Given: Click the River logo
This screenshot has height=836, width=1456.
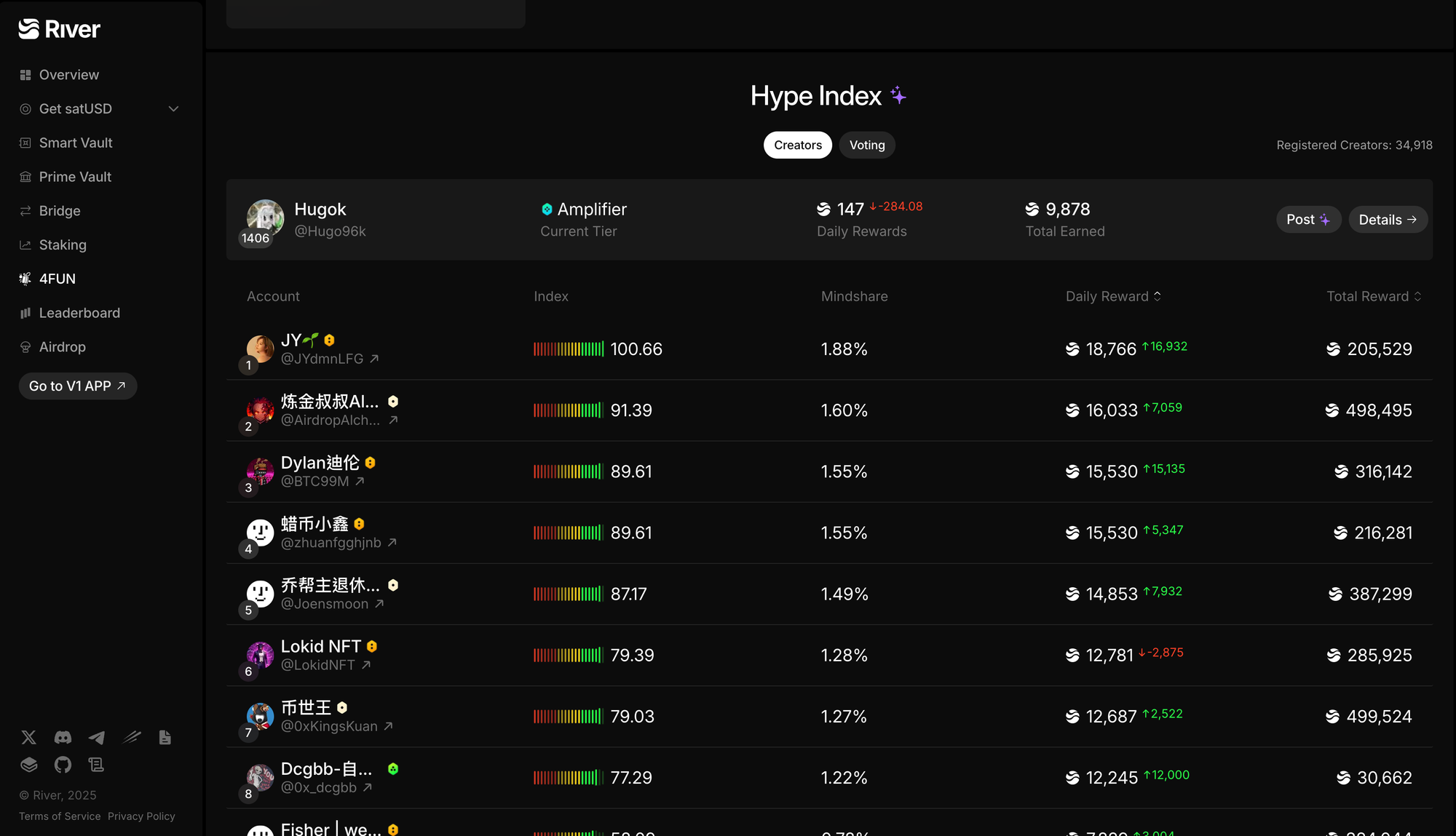Looking at the screenshot, I should coord(59,29).
